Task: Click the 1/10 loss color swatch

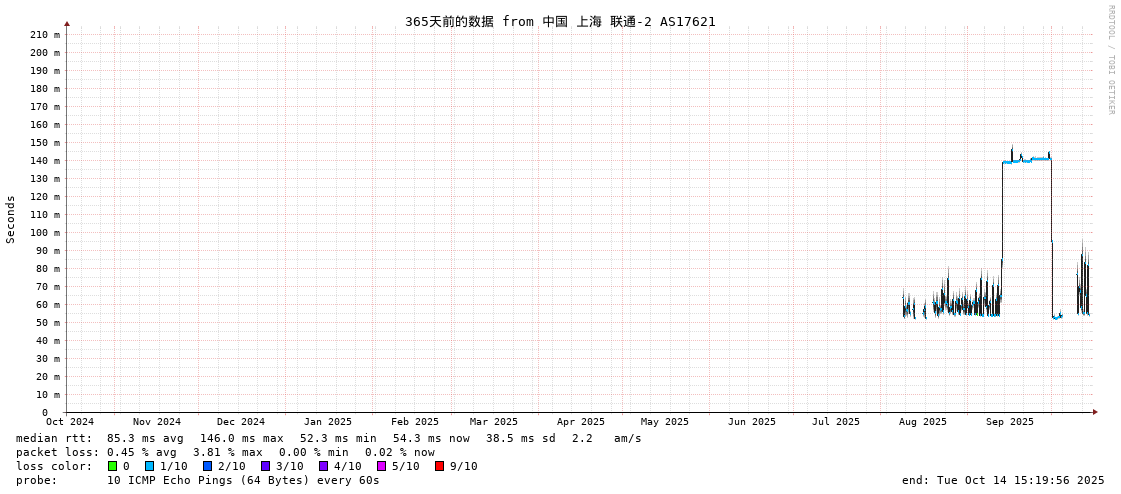Action: 149,466
